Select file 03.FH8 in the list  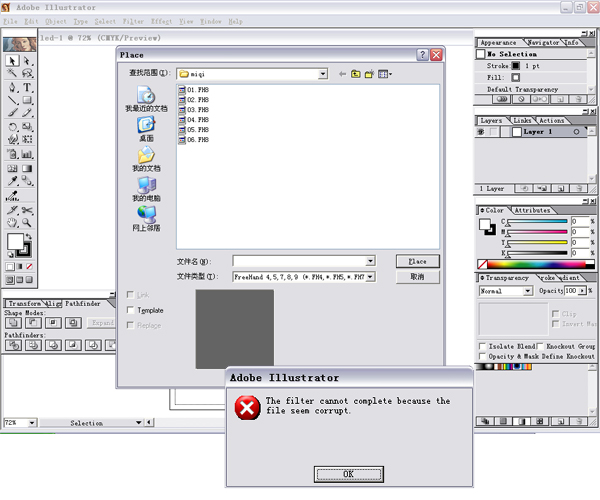pos(194,110)
